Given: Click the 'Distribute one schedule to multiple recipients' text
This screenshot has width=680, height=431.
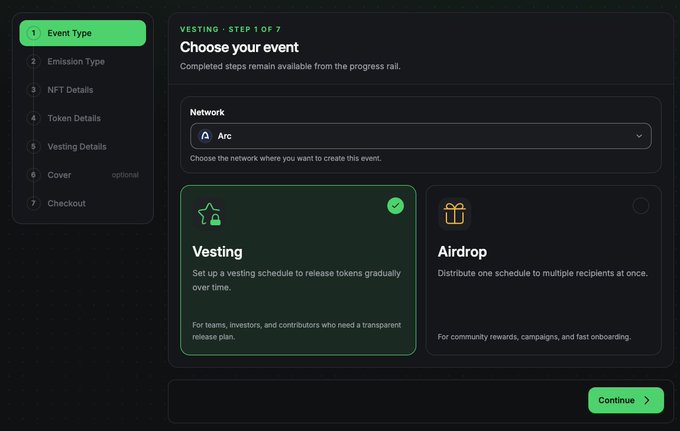Looking at the screenshot, I should [543, 273].
